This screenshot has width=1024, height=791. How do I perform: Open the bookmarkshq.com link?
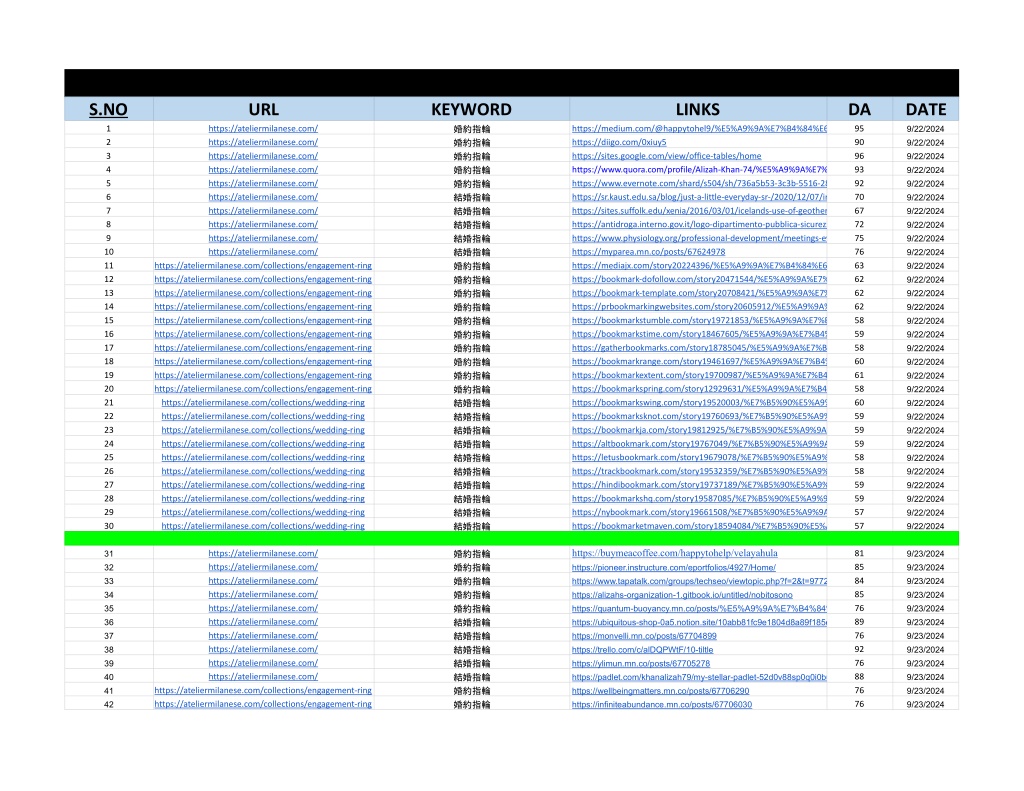699,499
